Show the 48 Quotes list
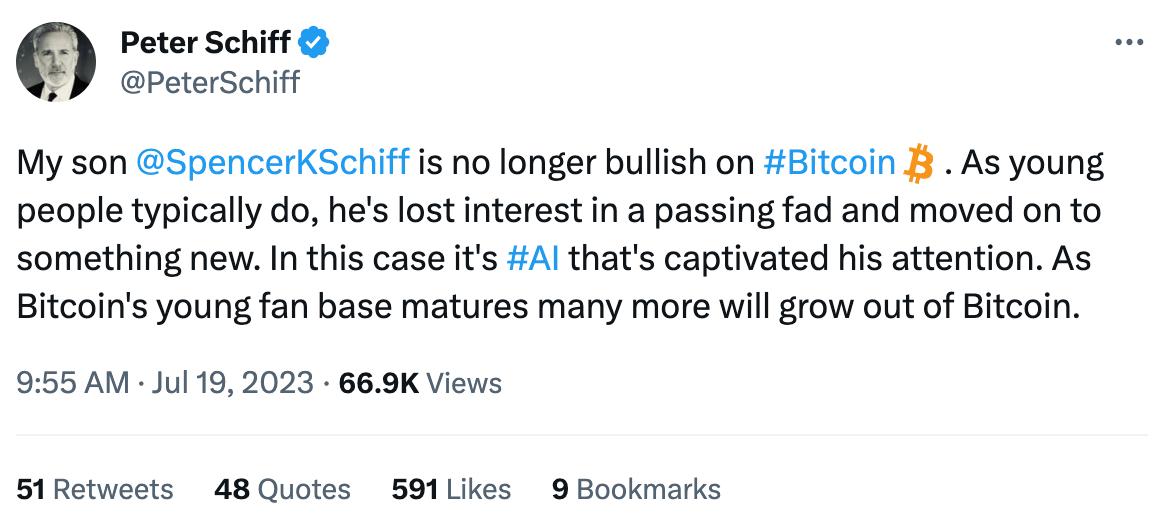 (282, 489)
